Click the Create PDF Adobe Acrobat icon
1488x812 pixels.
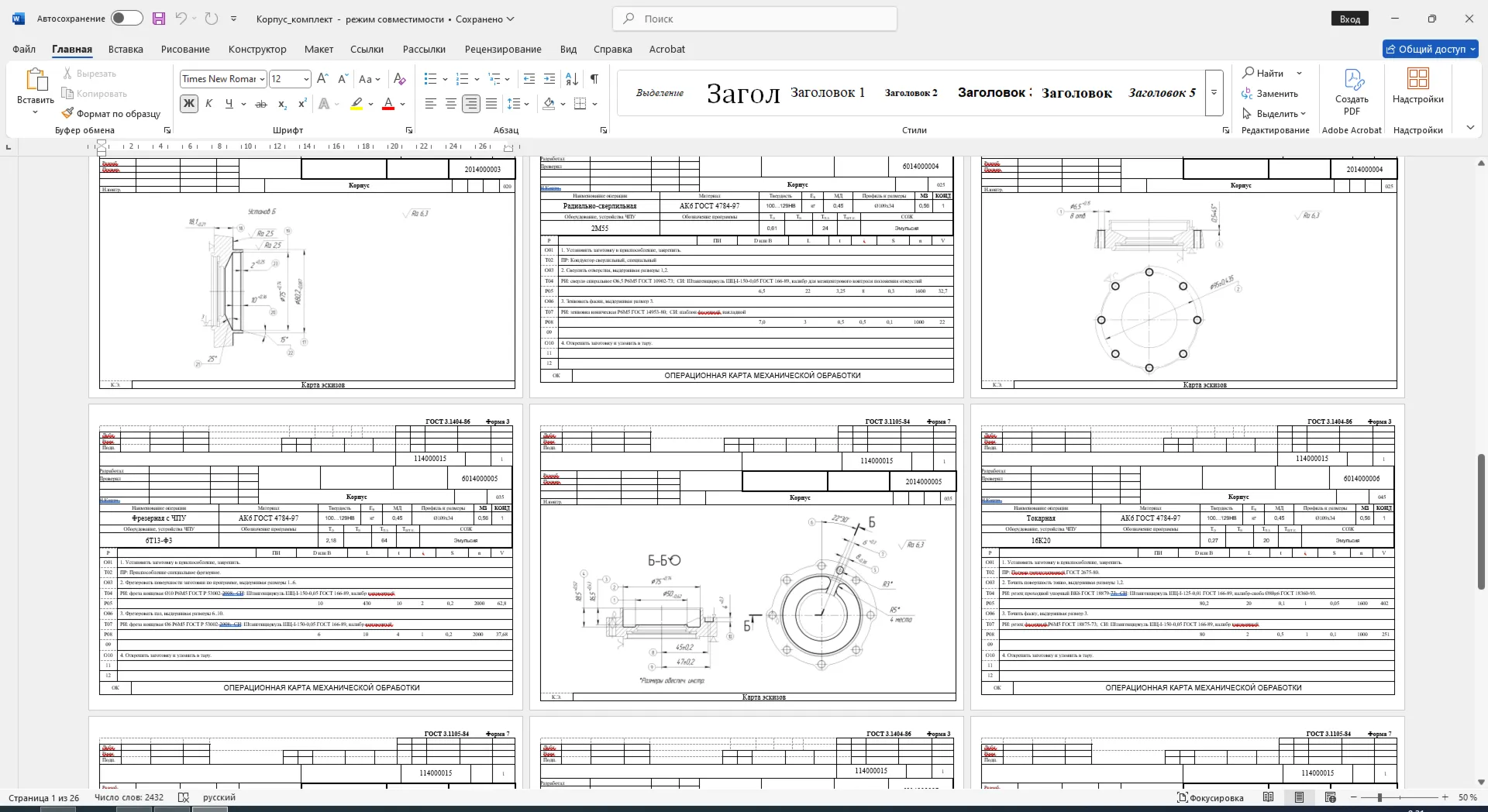(x=1352, y=80)
